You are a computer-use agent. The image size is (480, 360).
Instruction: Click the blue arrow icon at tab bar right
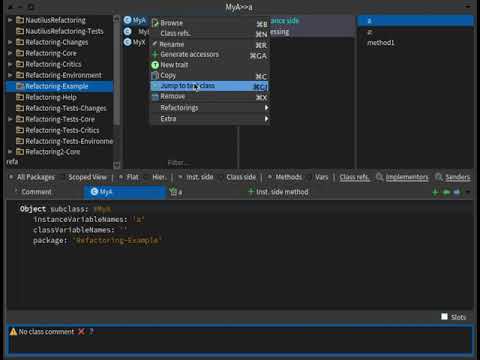(x=456, y=192)
